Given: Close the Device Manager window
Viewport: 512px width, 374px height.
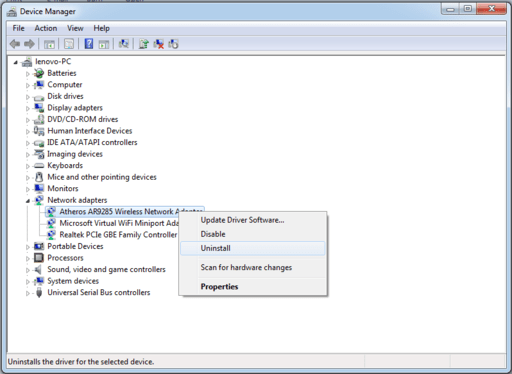Looking at the screenshot, I should 492,9.
